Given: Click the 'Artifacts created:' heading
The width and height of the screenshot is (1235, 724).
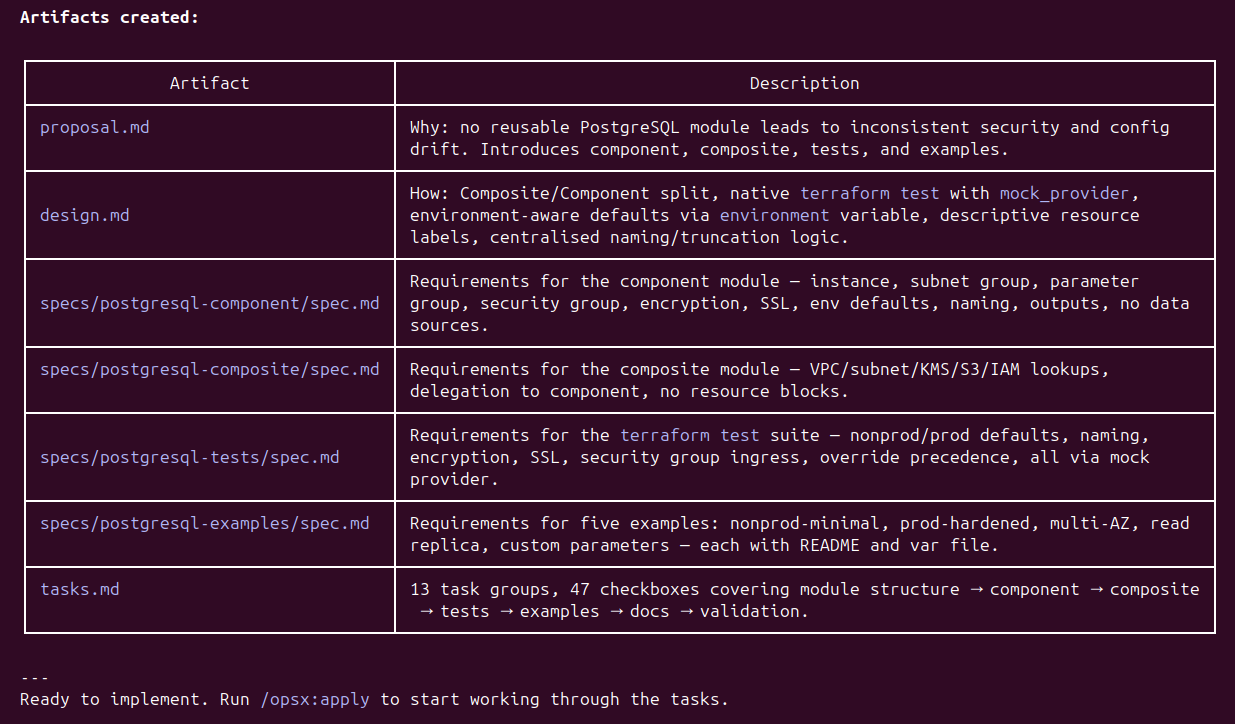Looking at the screenshot, I should coord(109,17).
